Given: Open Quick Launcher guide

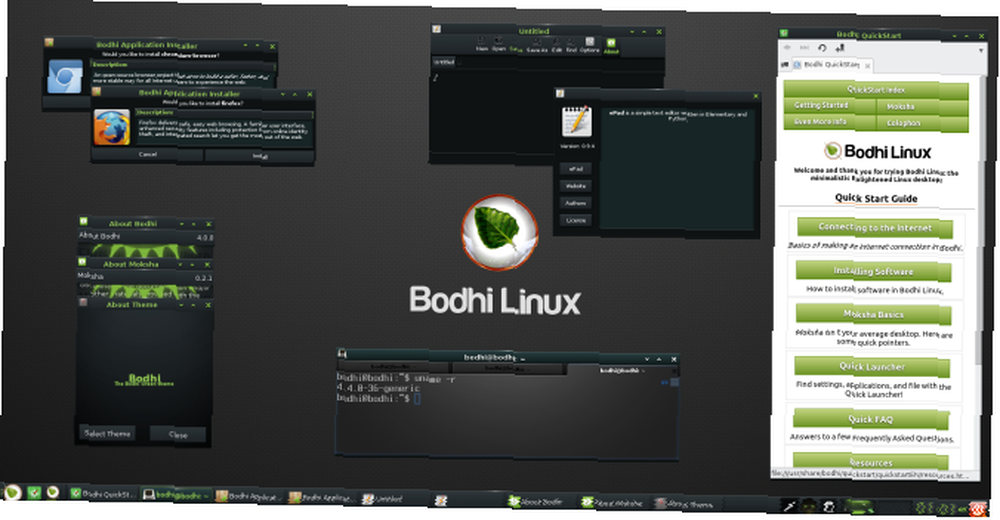Looking at the screenshot, I should [x=871, y=366].
